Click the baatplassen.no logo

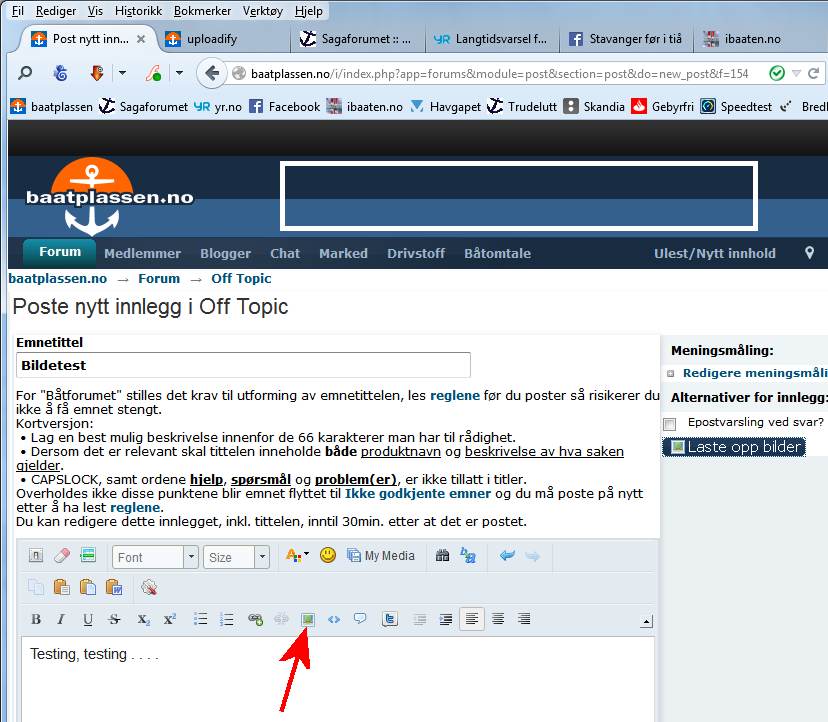[x=109, y=197]
